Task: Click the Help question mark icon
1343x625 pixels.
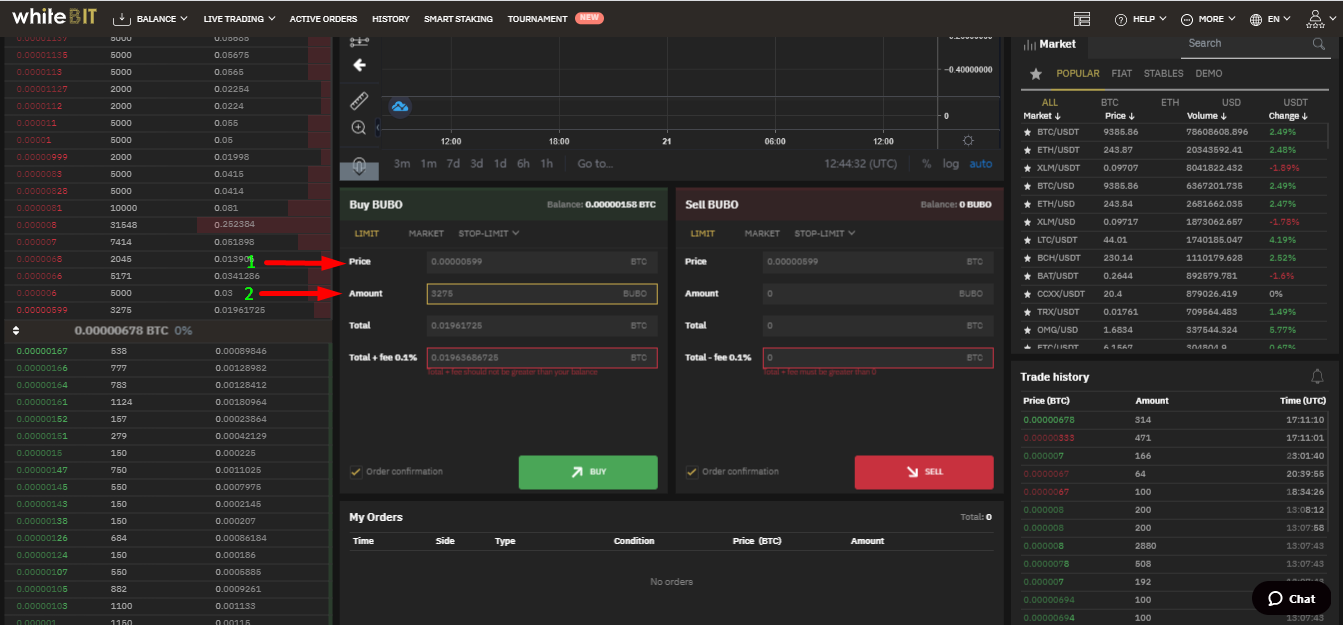Action: 1121,19
